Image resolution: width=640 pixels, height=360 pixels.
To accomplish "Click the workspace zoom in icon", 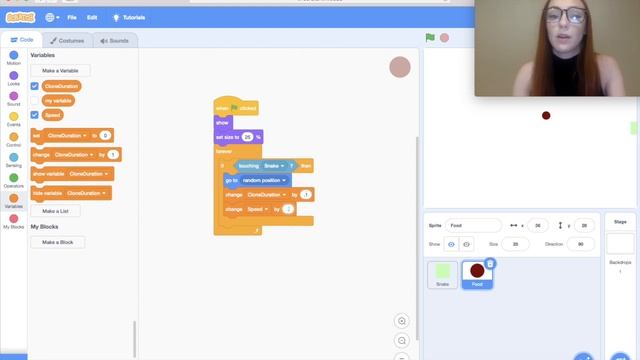I will pyautogui.click(x=402, y=321).
